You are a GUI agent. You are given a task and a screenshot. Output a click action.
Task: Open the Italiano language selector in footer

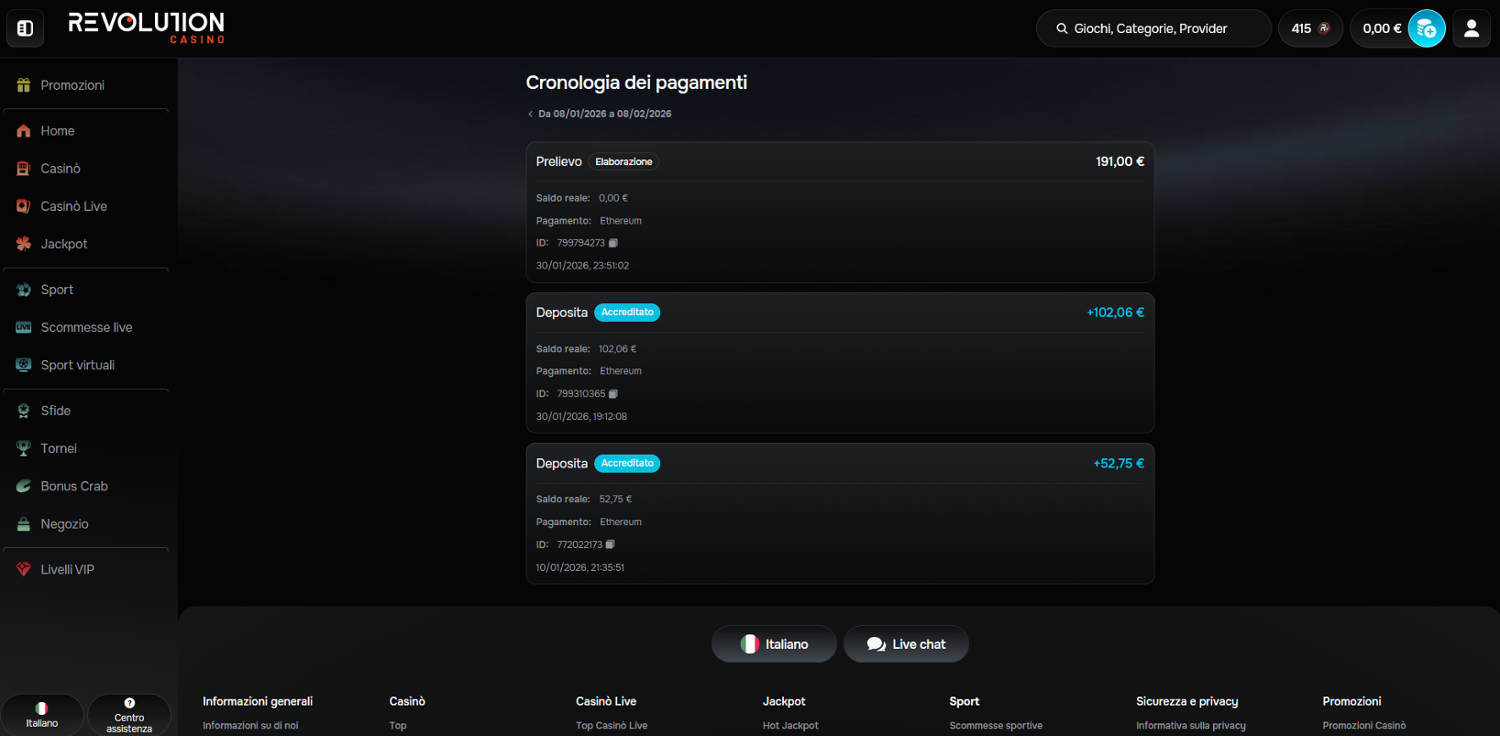click(773, 645)
